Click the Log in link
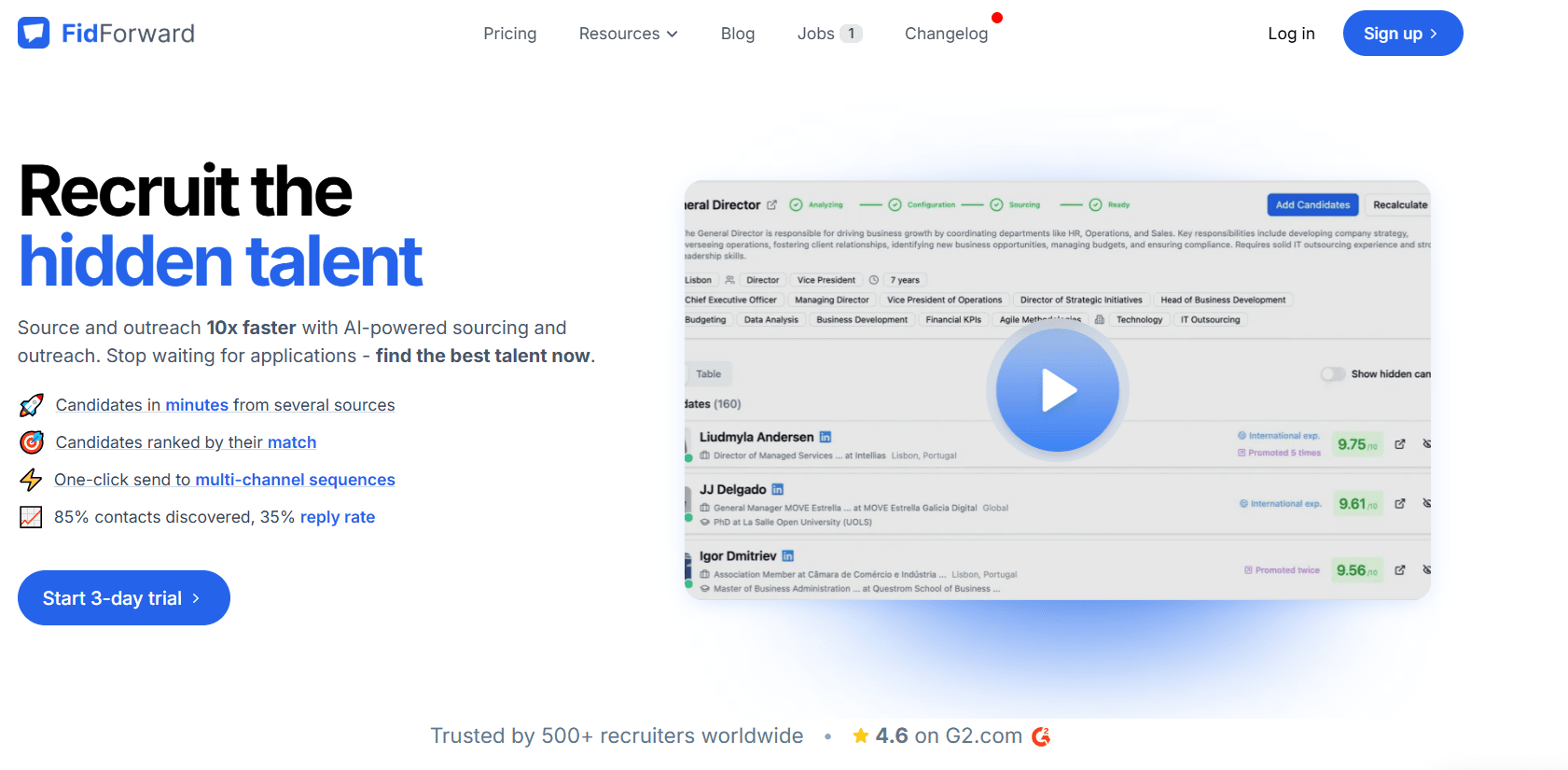Viewport: 1568px width, 770px height. click(1291, 34)
